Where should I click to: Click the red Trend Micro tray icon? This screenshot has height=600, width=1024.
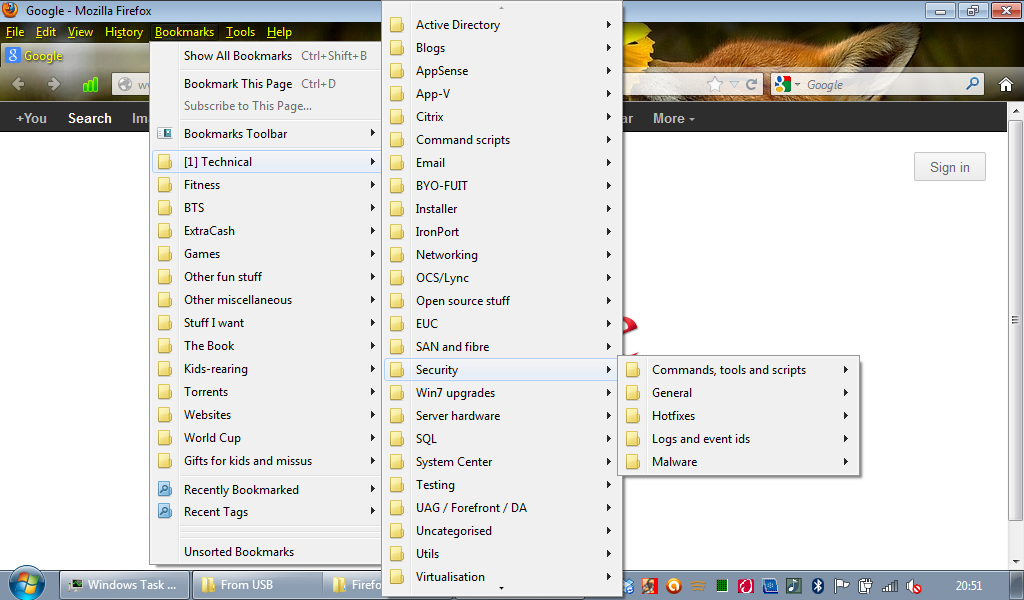pyautogui.click(x=746, y=586)
